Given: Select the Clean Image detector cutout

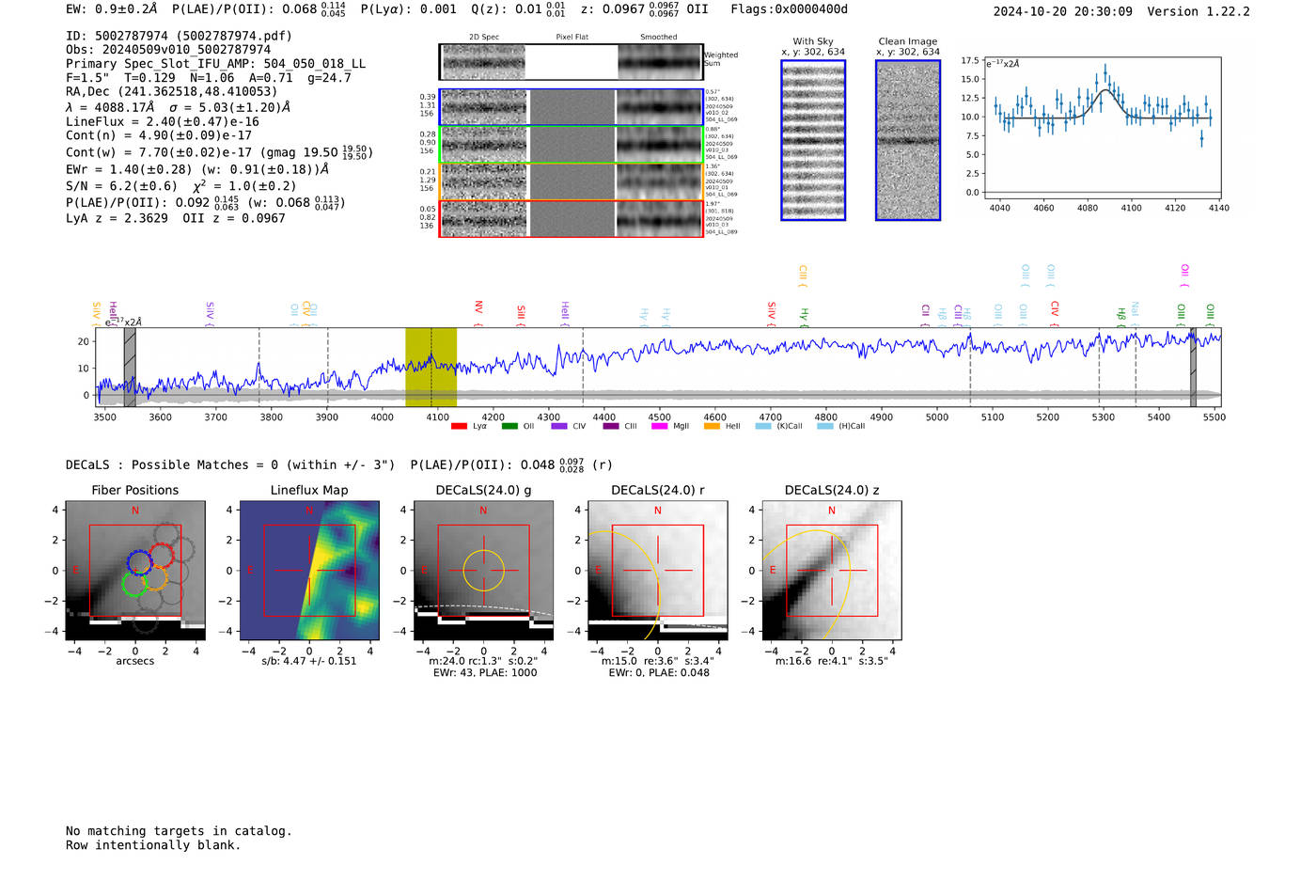Looking at the screenshot, I should click(908, 140).
